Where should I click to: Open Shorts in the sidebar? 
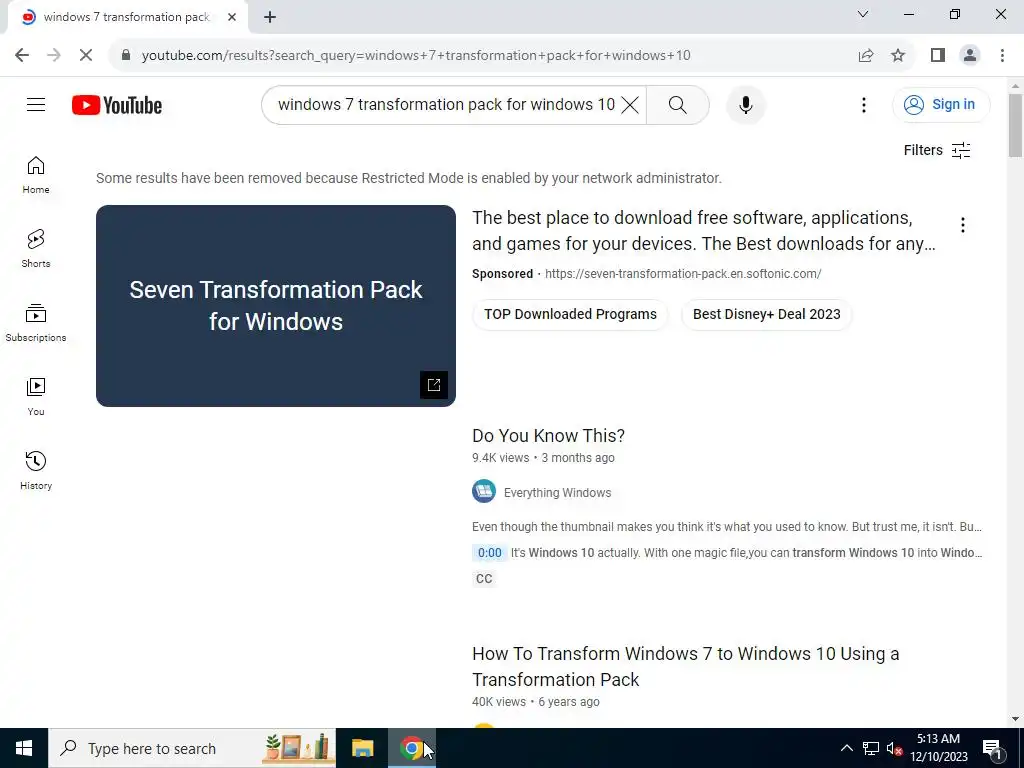point(36,249)
